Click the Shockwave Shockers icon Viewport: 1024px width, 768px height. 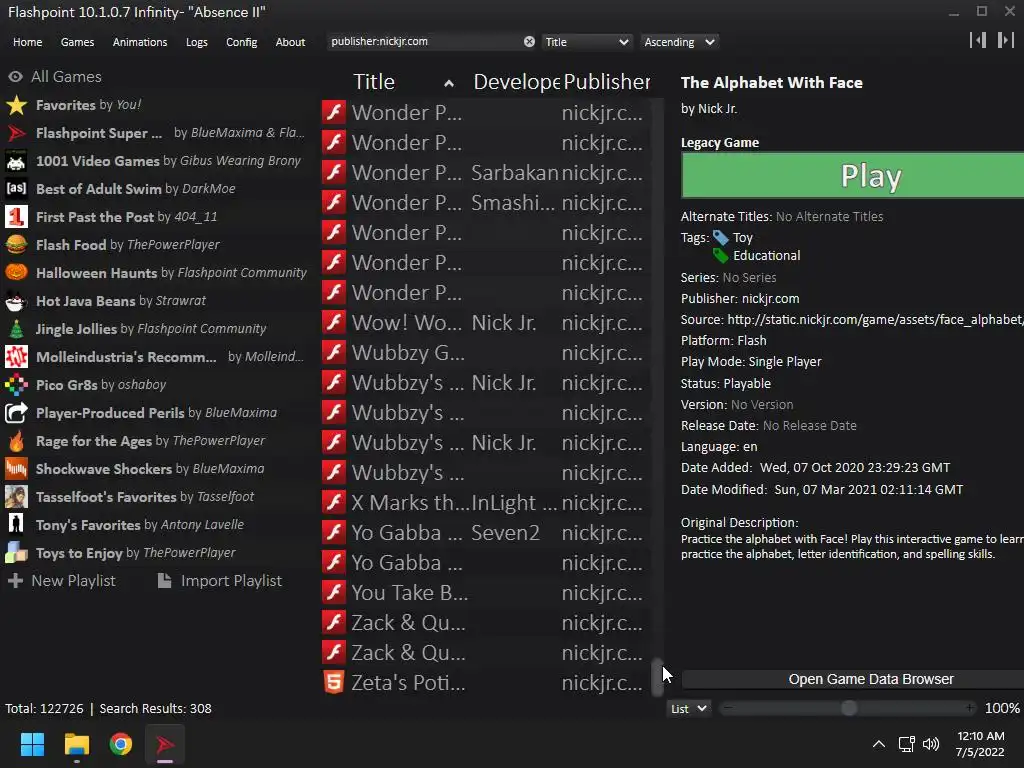pyautogui.click(x=16, y=469)
